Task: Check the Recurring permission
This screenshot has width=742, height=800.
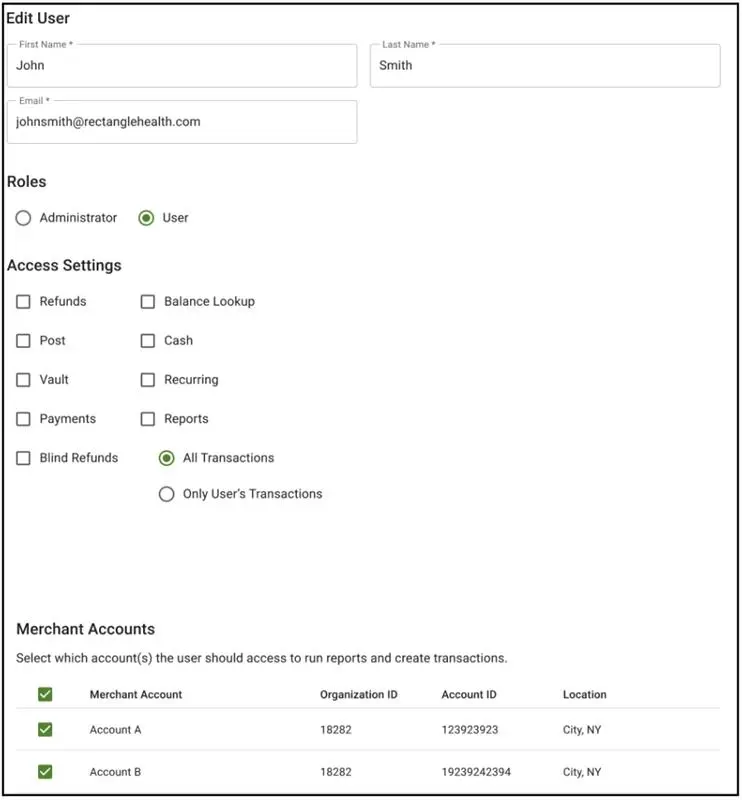Action: (x=148, y=379)
